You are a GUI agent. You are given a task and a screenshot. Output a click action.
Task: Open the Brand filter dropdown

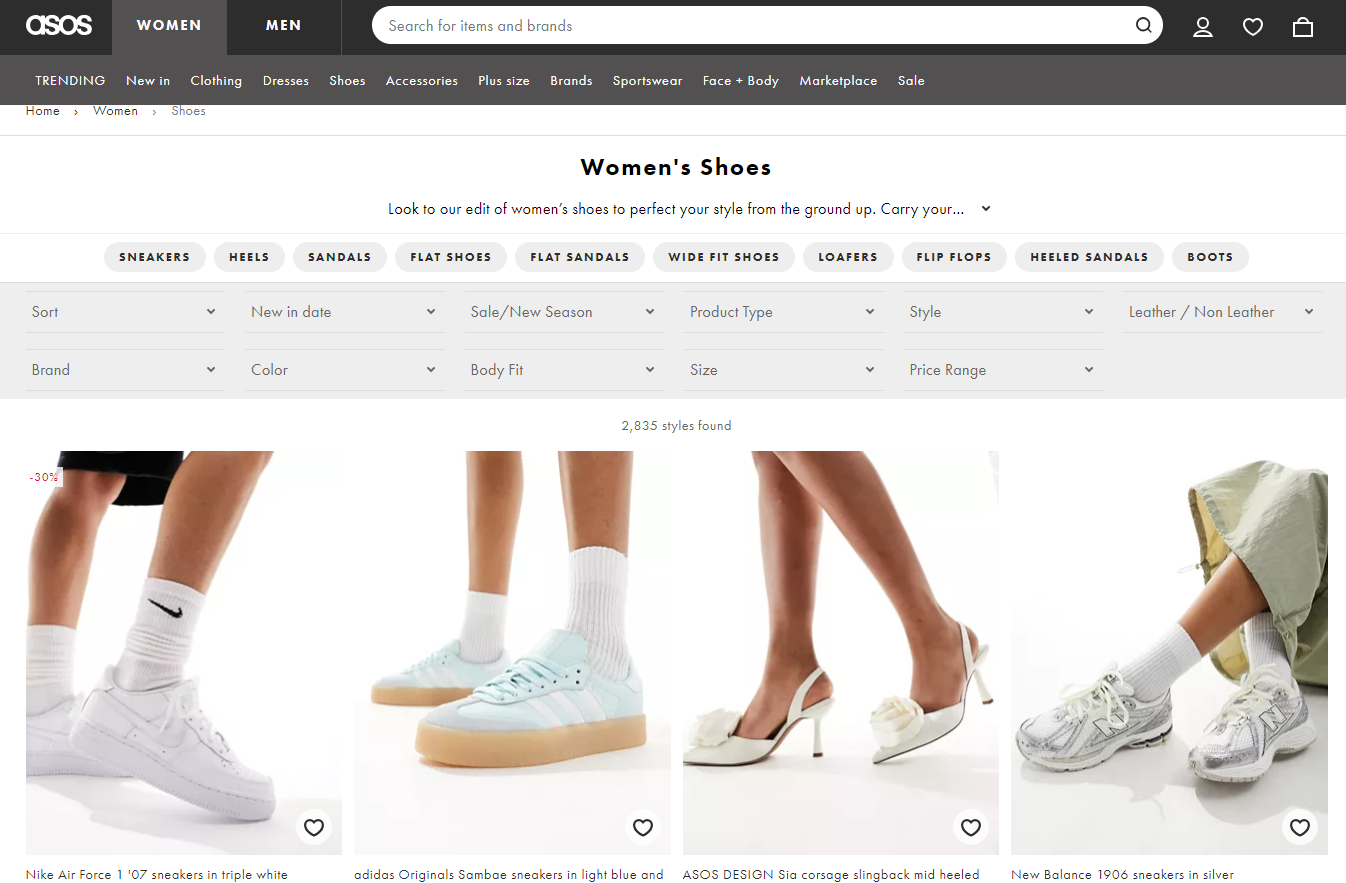(x=124, y=370)
